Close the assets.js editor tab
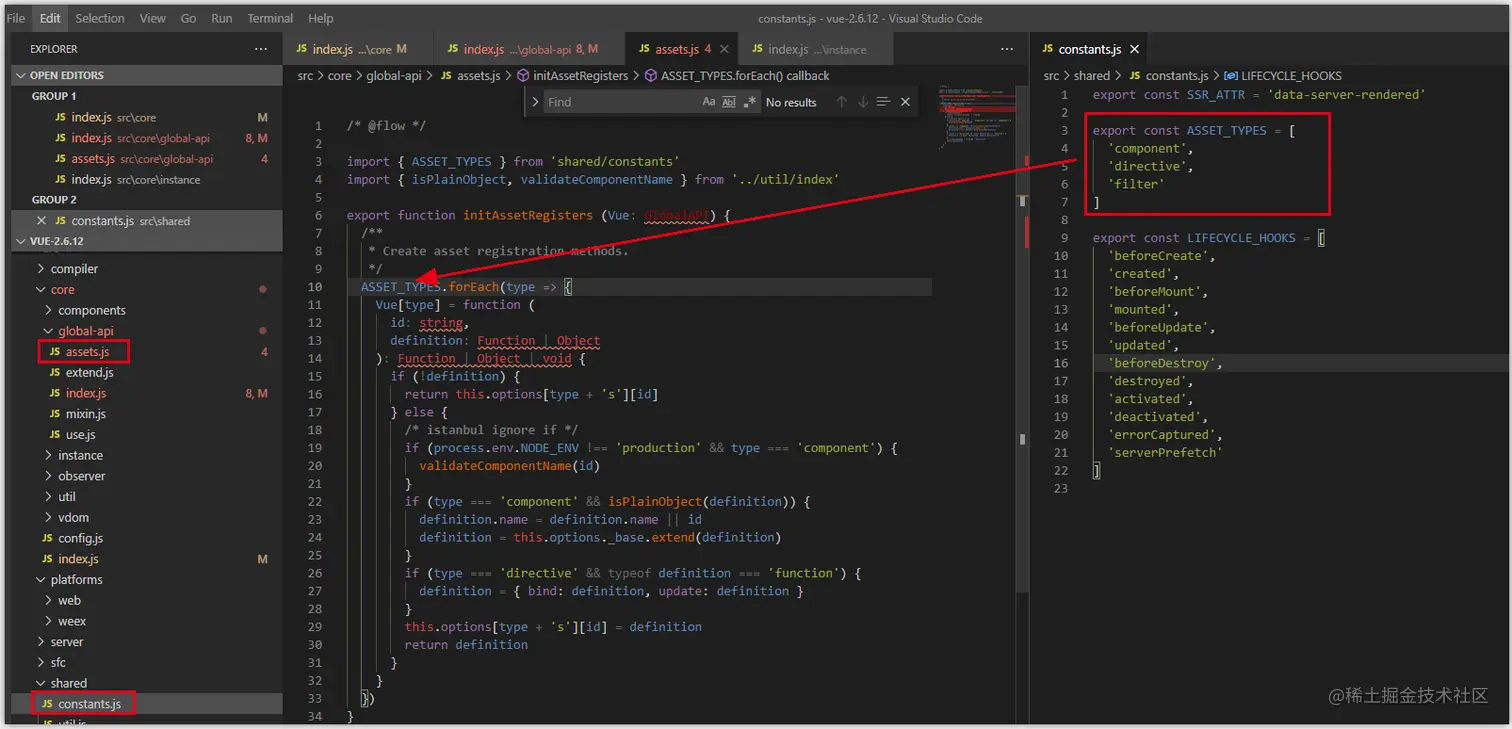Image resolution: width=1512 pixels, height=729 pixels. (x=725, y=49)
